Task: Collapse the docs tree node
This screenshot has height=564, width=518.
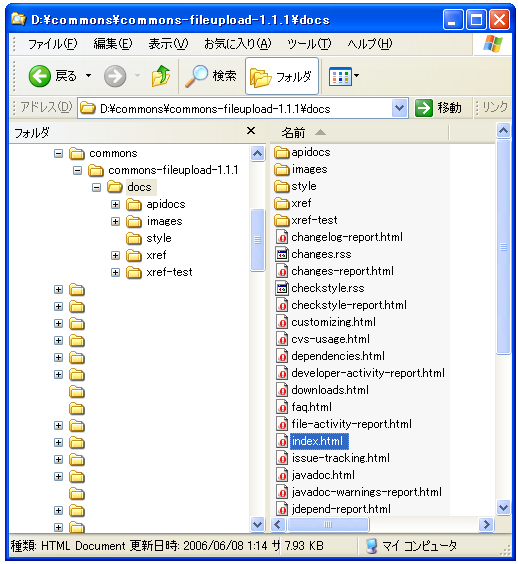Action: 96,187
